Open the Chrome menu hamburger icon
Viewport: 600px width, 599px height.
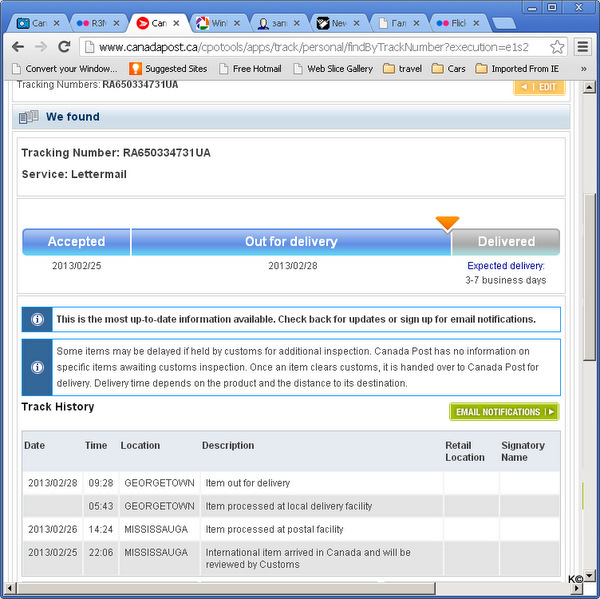click(582, 47)
